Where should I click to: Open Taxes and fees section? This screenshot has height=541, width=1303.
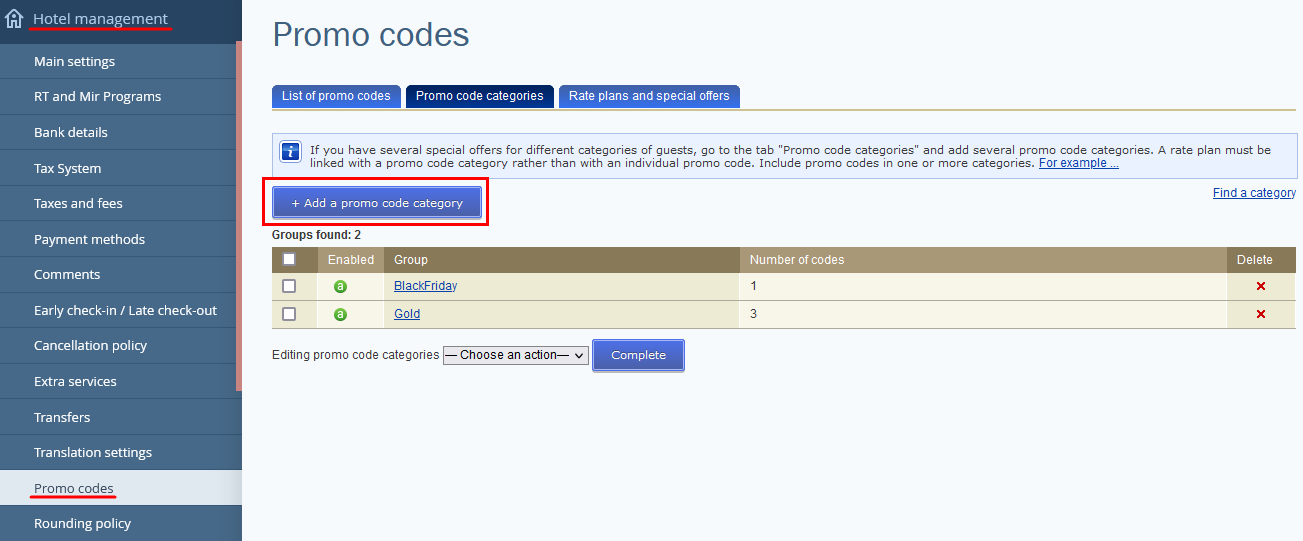tap(120, 203)
